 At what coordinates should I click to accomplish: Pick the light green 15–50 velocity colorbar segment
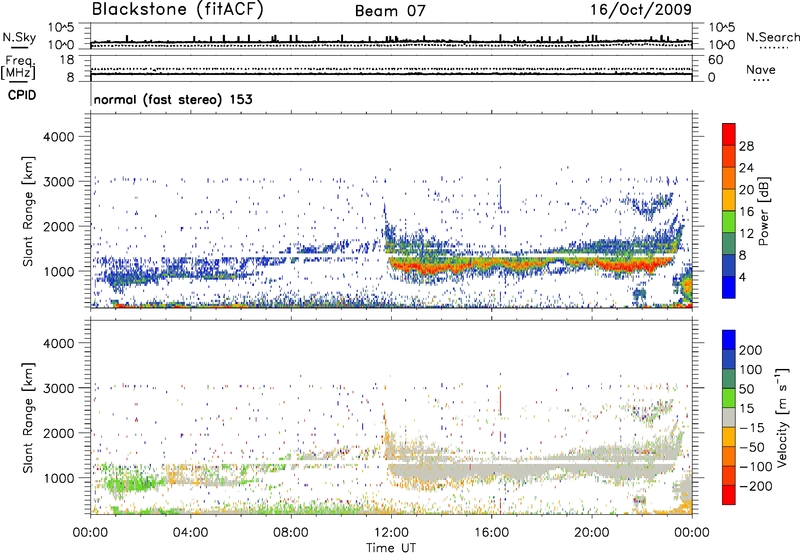point(729,398)
